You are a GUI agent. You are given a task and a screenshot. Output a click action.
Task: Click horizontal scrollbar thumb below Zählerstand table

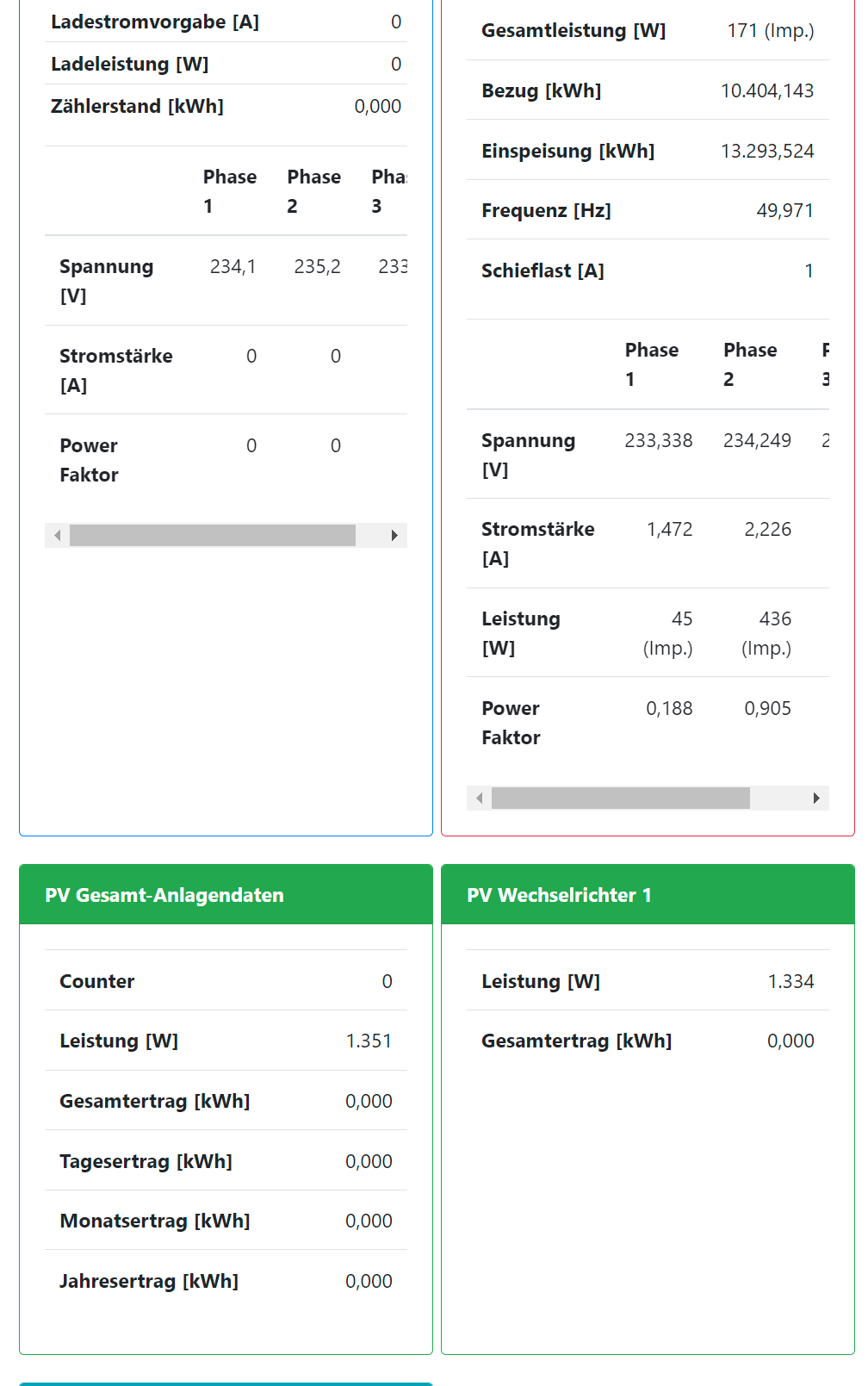point(212,536)
